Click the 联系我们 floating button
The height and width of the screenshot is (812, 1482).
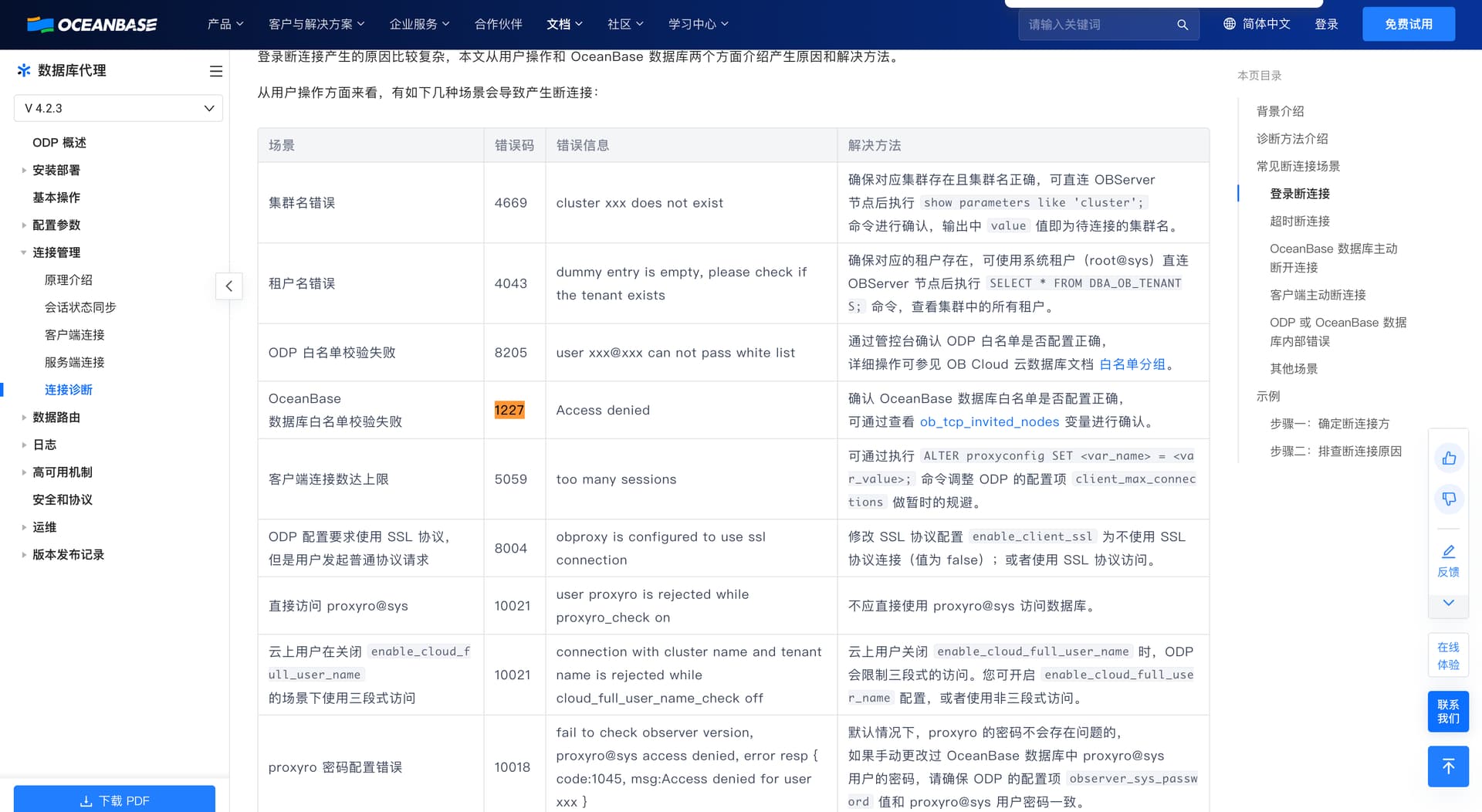click(1448, 711)
